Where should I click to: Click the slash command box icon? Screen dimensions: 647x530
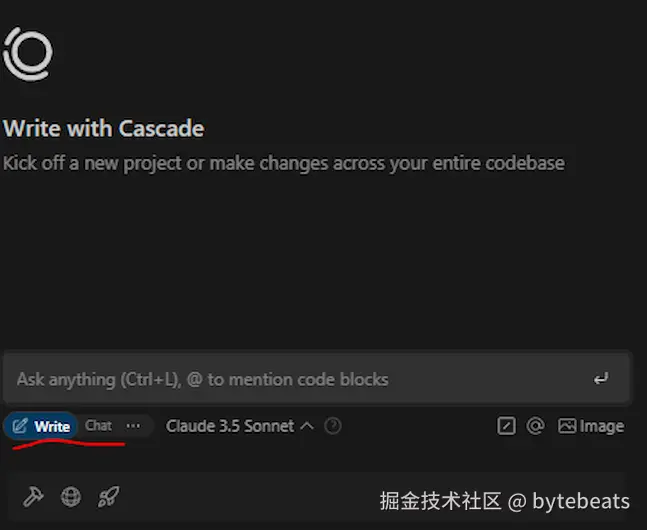click(x=506, y=426)
